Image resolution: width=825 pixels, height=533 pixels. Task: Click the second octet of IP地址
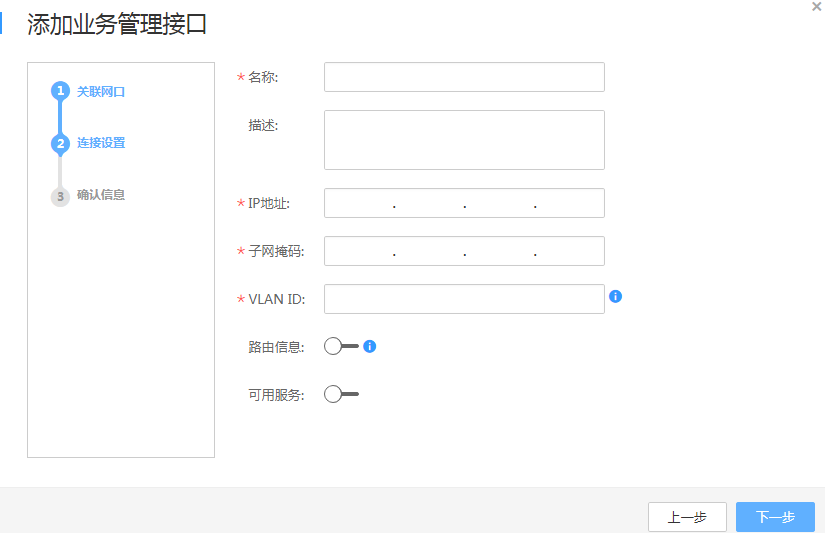click(x=429, y=203)
